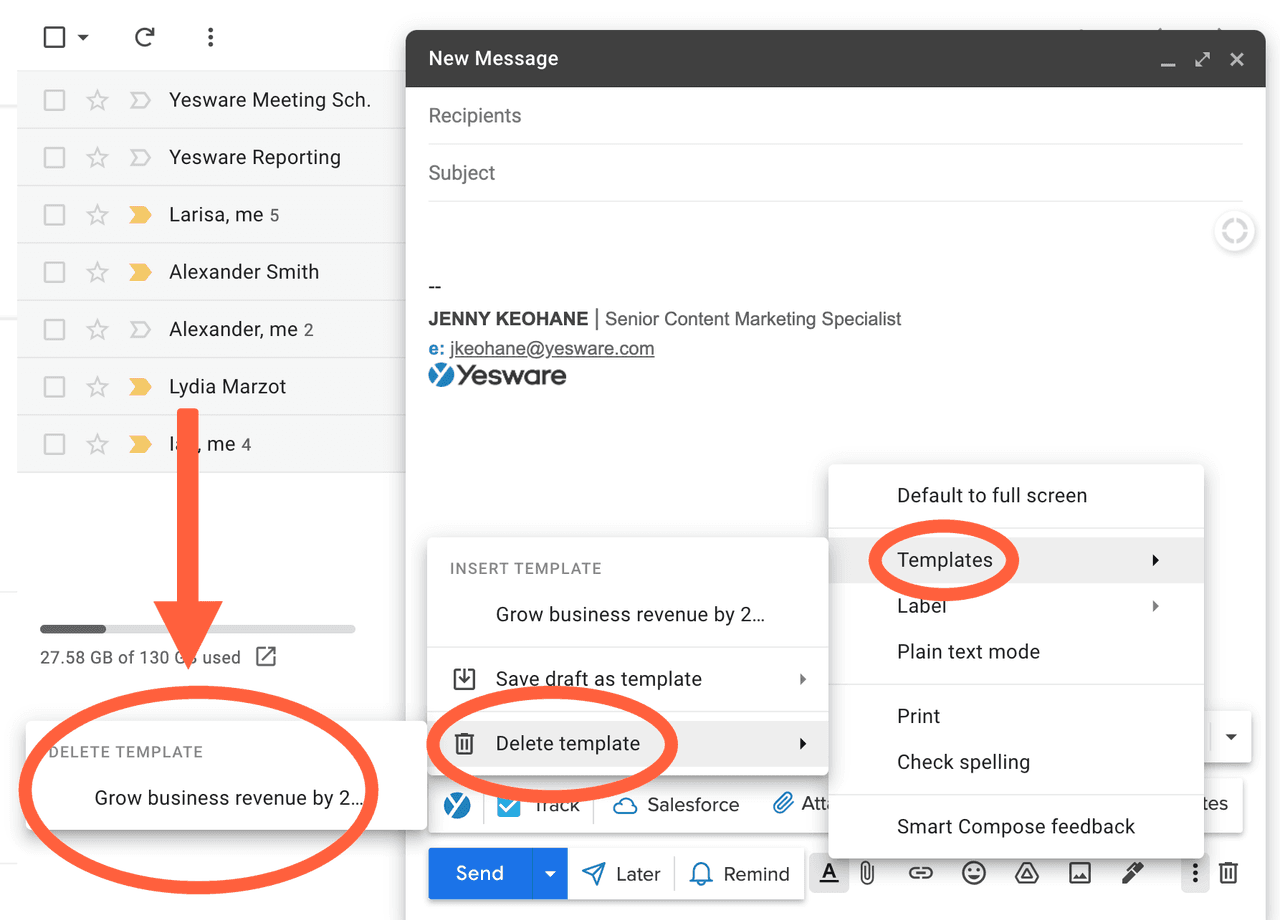Tick the checkbox beside Alexander Smith
The height and width of the screenshot is (920, 1280).
tap(55, 272)
